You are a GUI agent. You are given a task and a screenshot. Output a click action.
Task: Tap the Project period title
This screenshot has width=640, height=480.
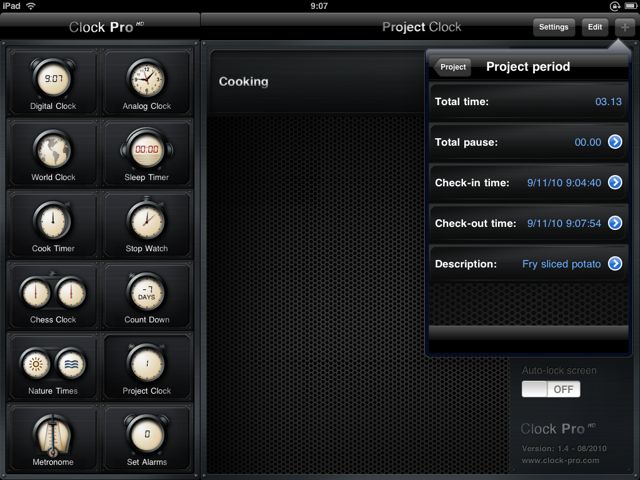pos(528,67)
